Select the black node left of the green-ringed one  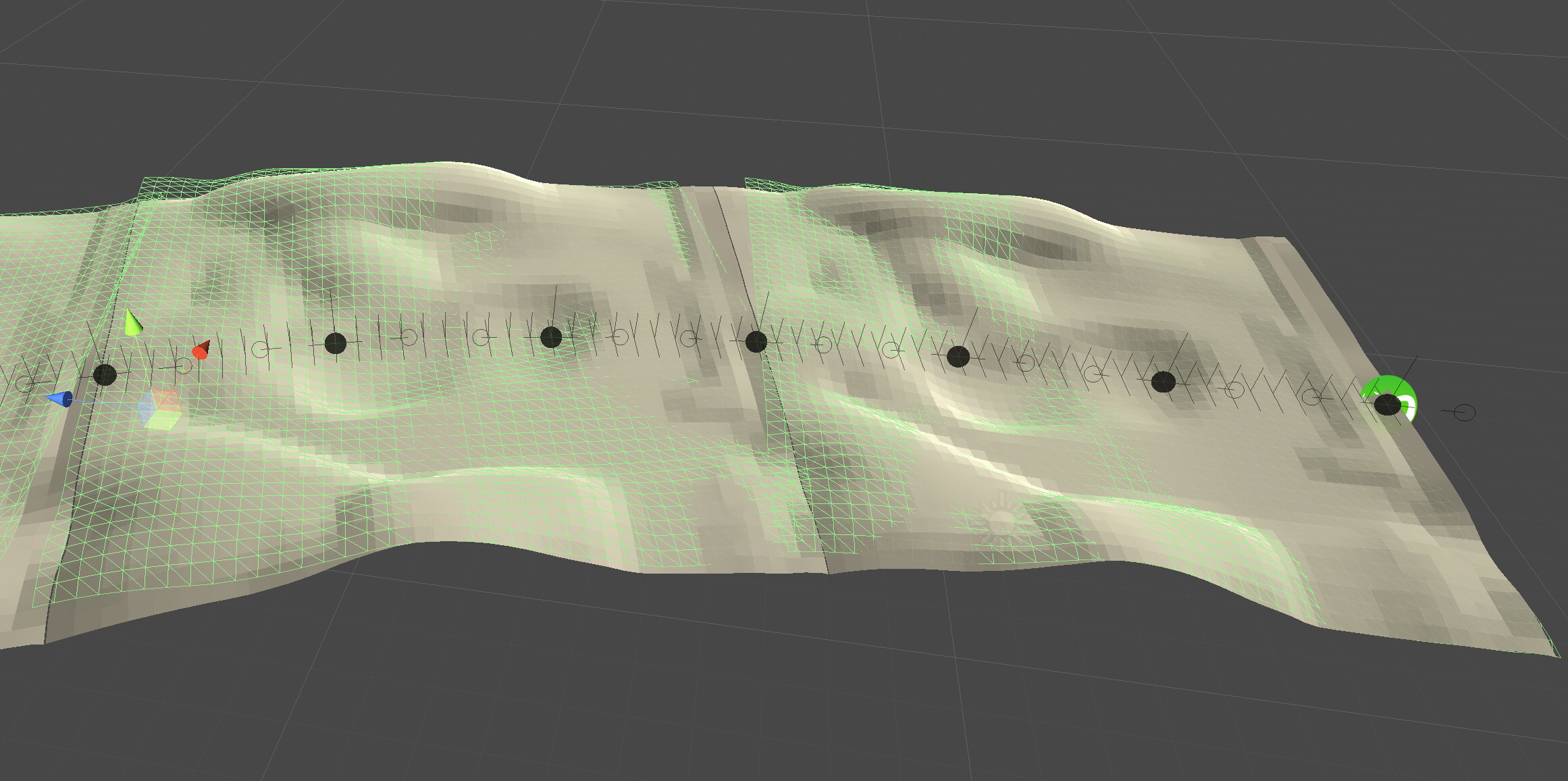pos(1163,382)
